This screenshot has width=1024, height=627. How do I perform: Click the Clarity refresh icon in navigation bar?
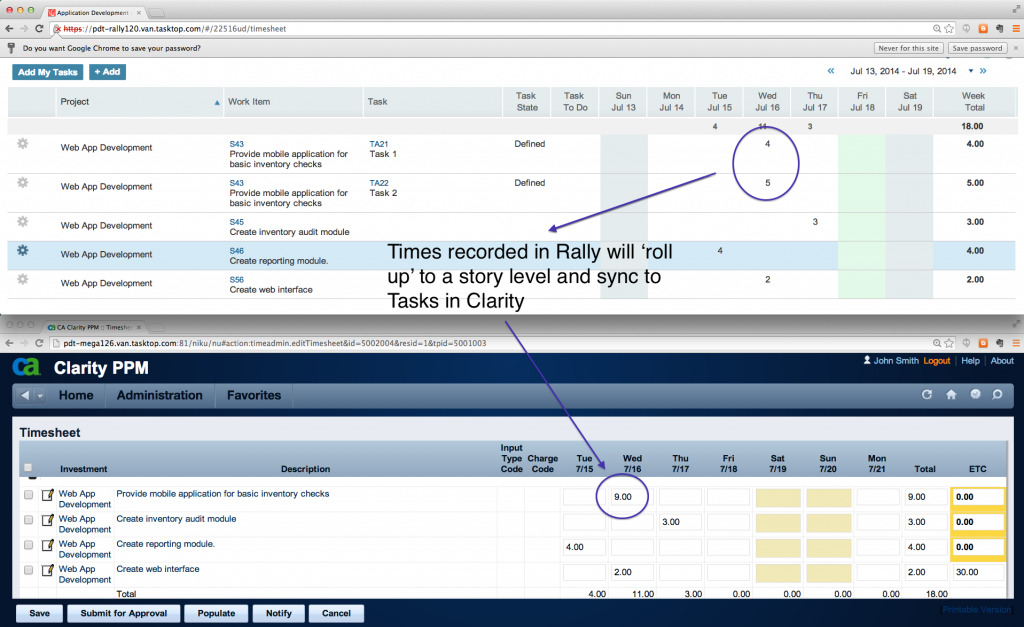tap(927, 395)
